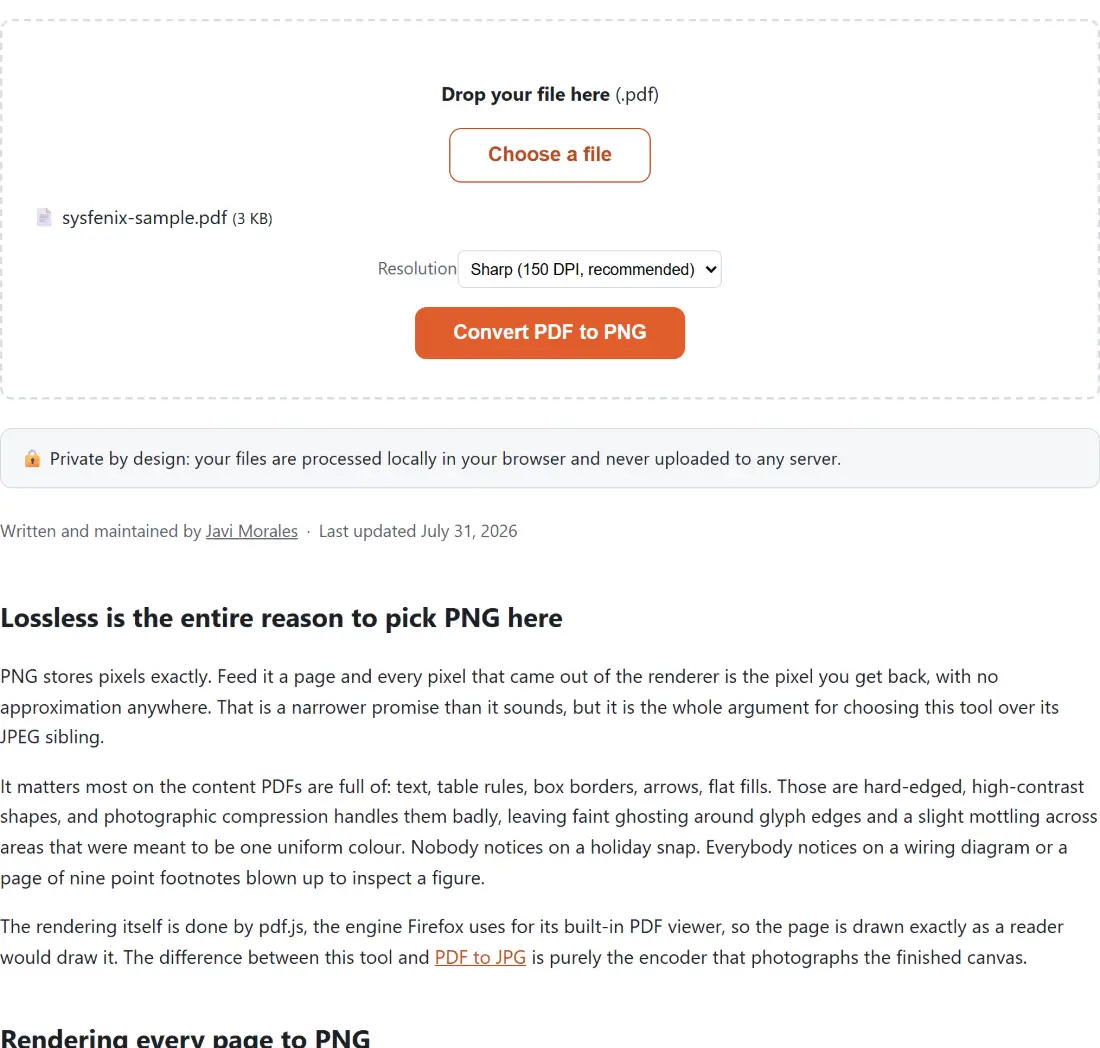Click the Choose a file button

pos(549,155)
